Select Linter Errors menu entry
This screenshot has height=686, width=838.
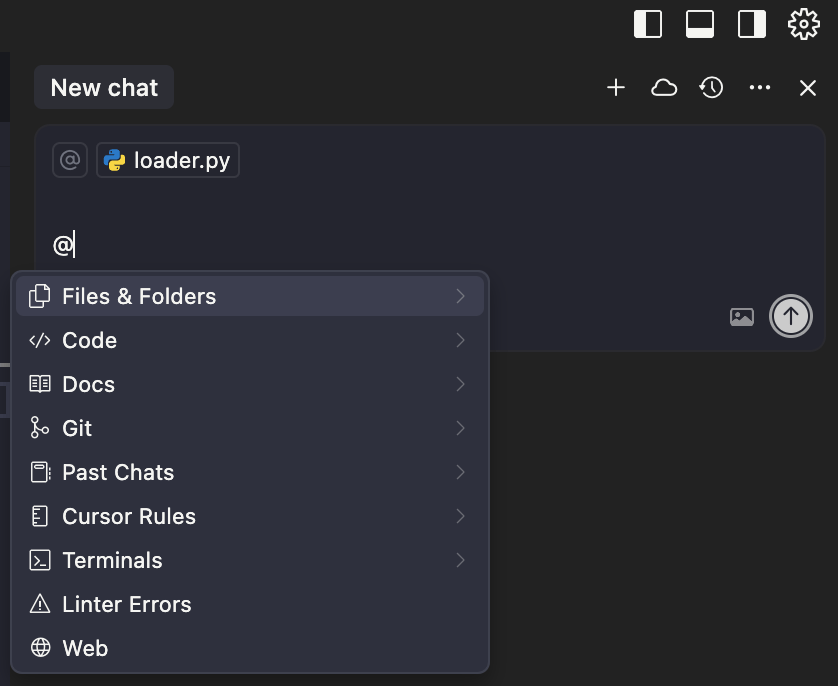(x=250, y=604)
